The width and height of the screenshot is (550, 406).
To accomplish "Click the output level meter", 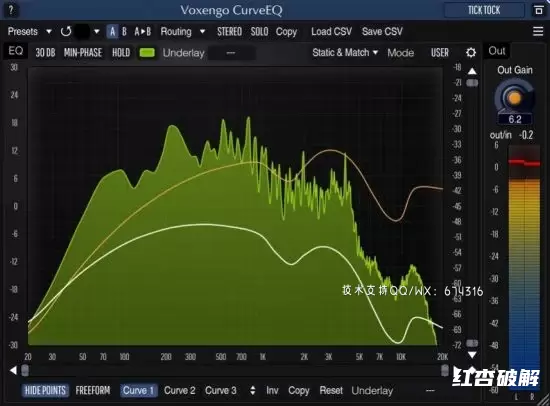I will click(524, 268).
